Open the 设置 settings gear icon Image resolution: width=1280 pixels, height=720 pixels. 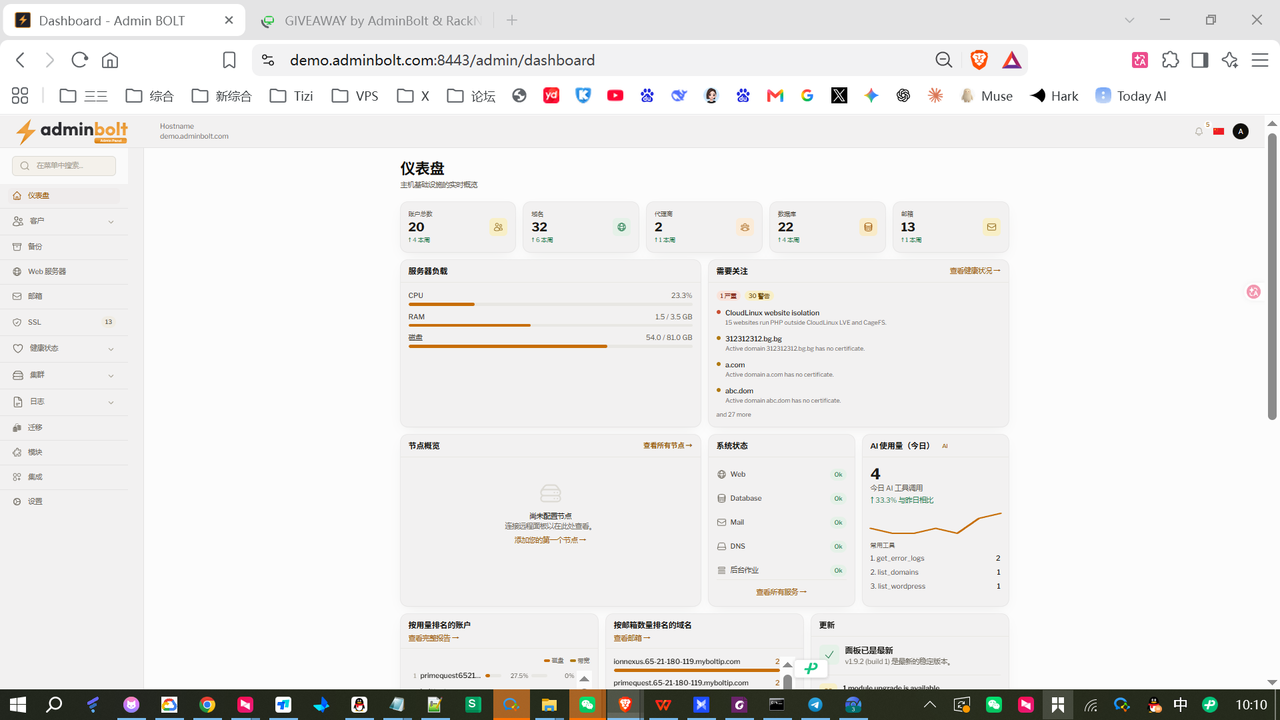pyautogui.click(x=17, y=502)
